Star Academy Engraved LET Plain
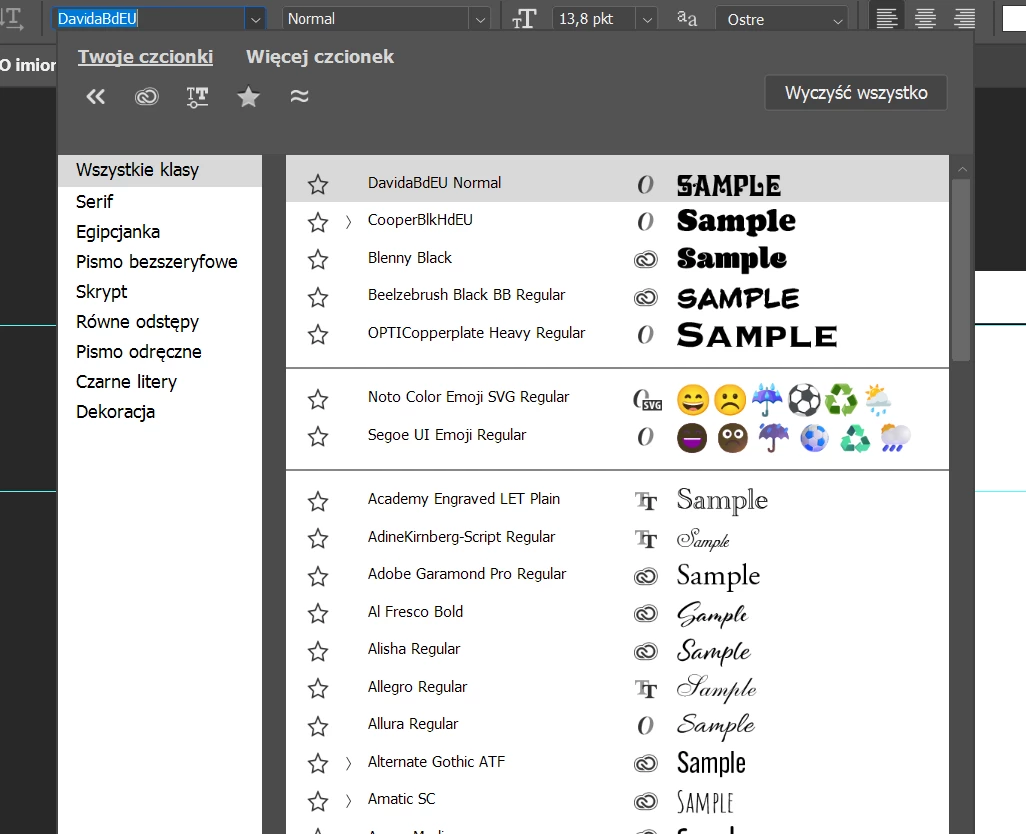1026x834 pixels. coord(318,502)
